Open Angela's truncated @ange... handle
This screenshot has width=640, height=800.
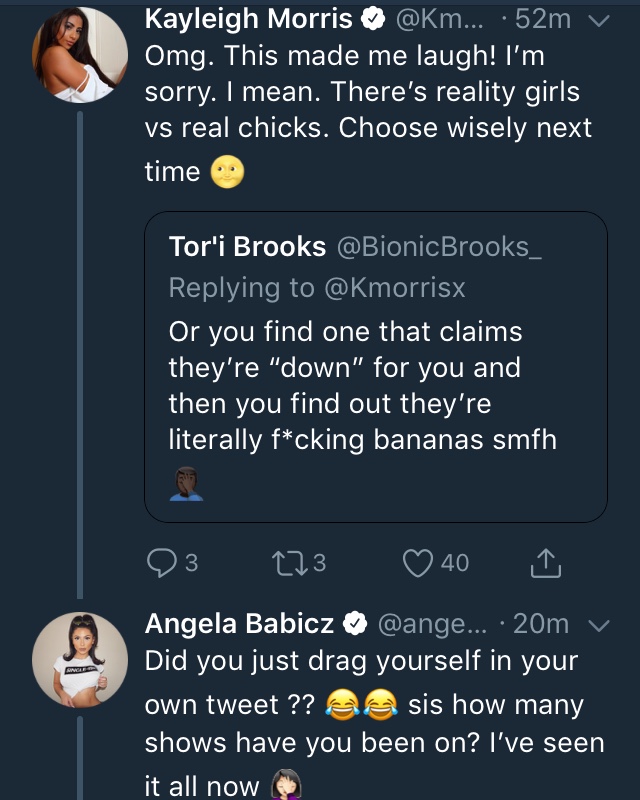(x=433, y=624)
